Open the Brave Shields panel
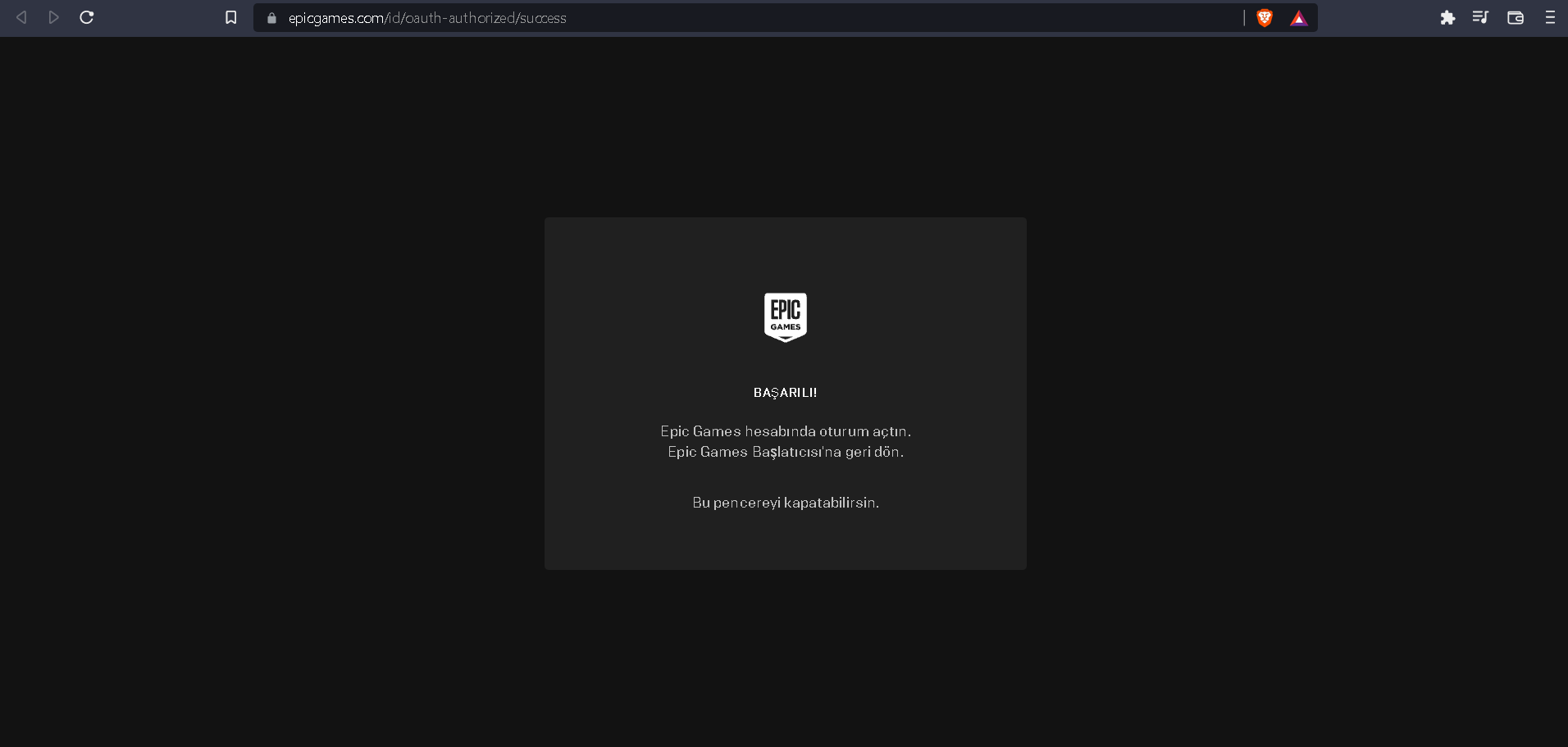Viewport: 1568px width, 747px height. point(1265,18)
